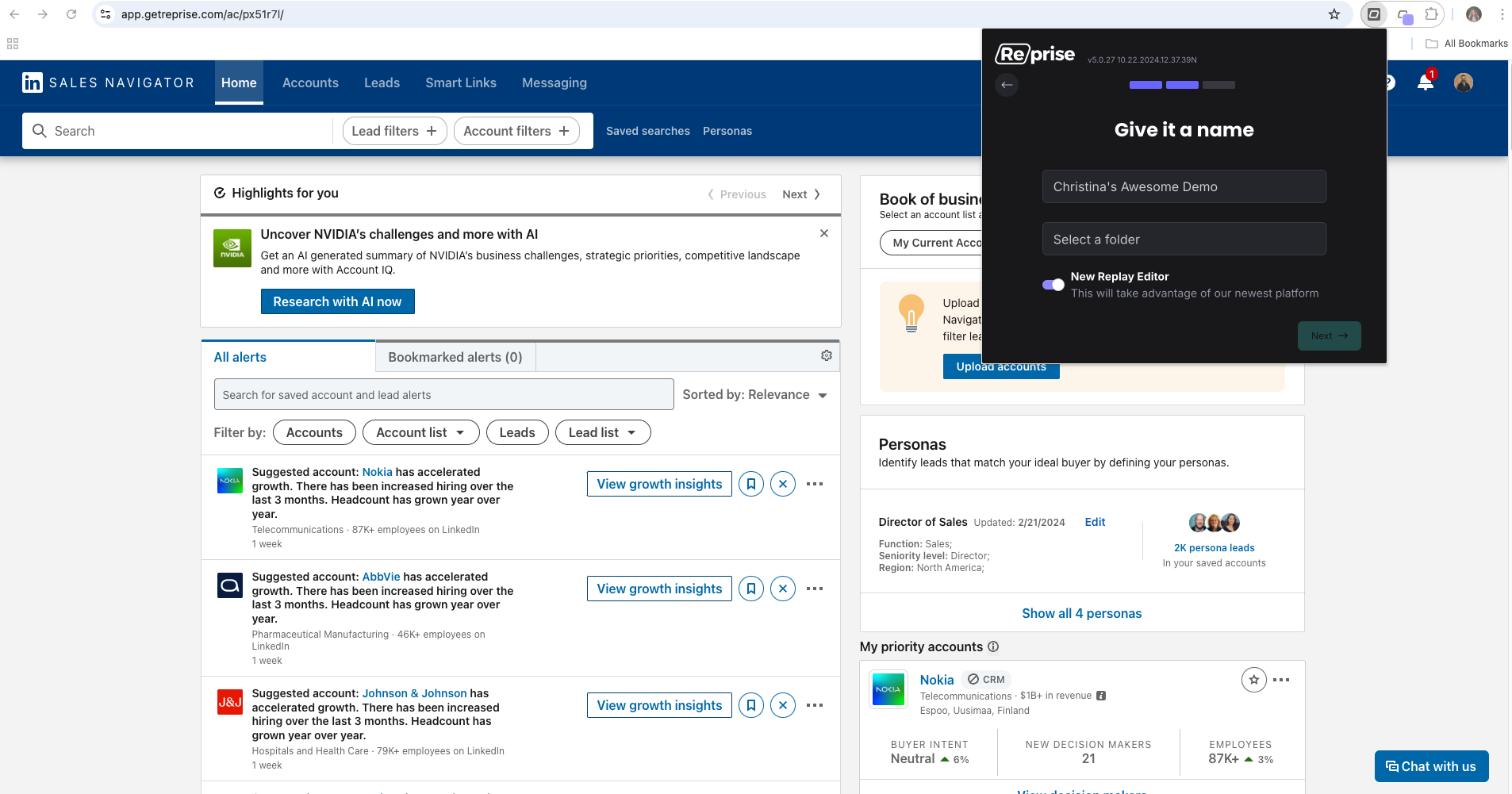Toggle the New Replay Editor switch
Image resolution: width=1512 pixels, height=794 pixels.
(x=1053, y=285)
